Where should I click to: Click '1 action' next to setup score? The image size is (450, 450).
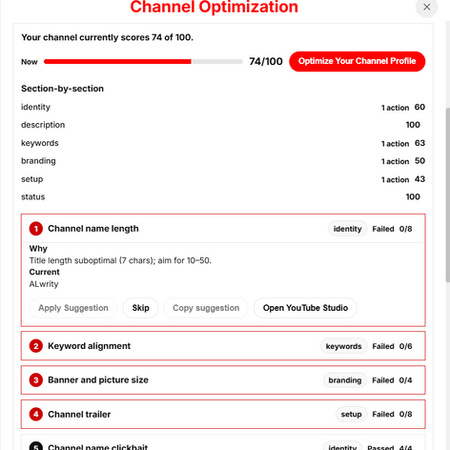click(395, 180)
